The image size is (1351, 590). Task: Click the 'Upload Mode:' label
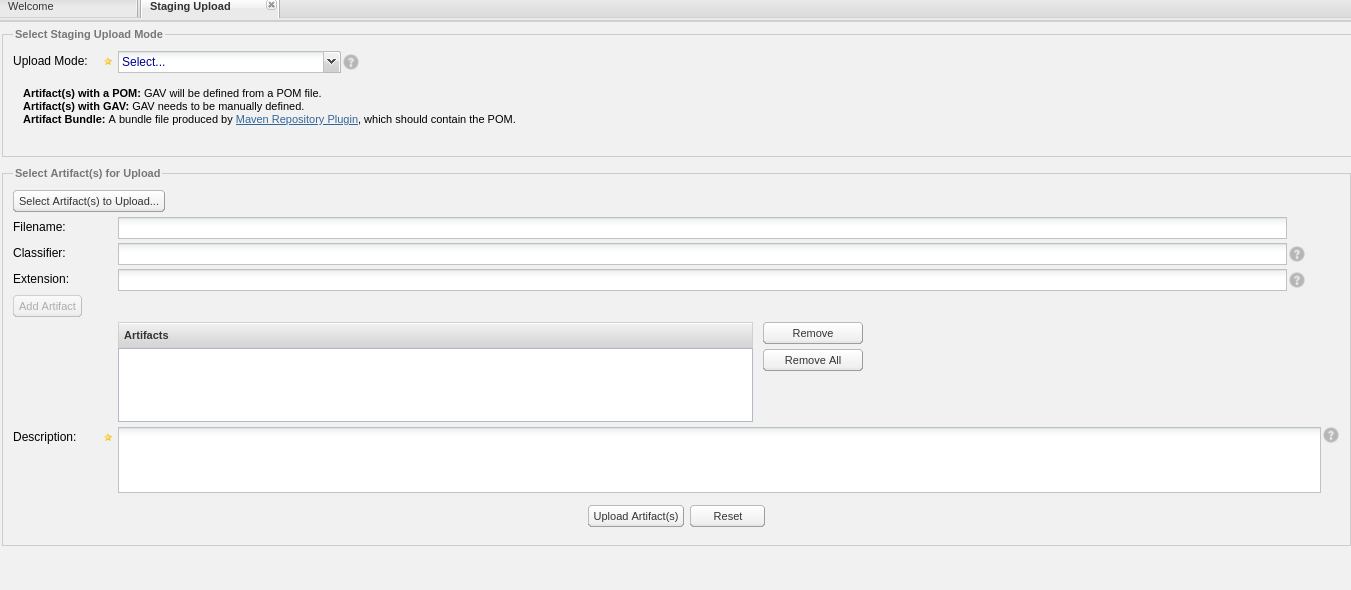[50, 61]
